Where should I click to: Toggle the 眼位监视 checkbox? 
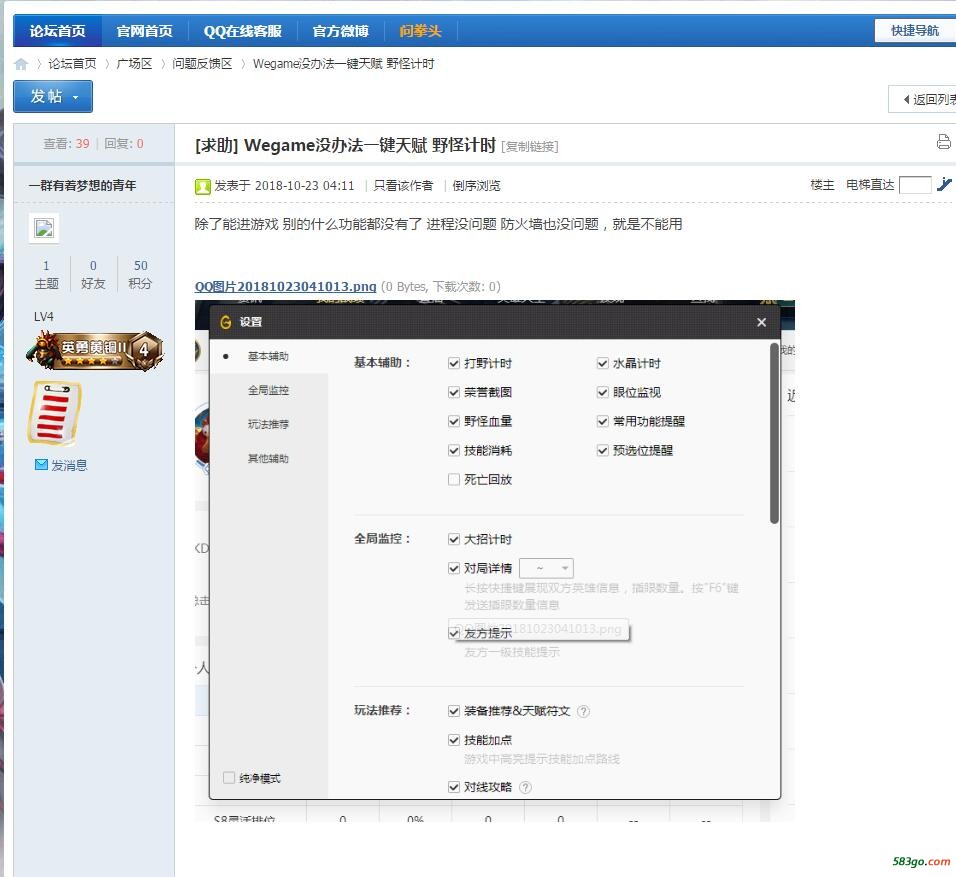point(602,392)
